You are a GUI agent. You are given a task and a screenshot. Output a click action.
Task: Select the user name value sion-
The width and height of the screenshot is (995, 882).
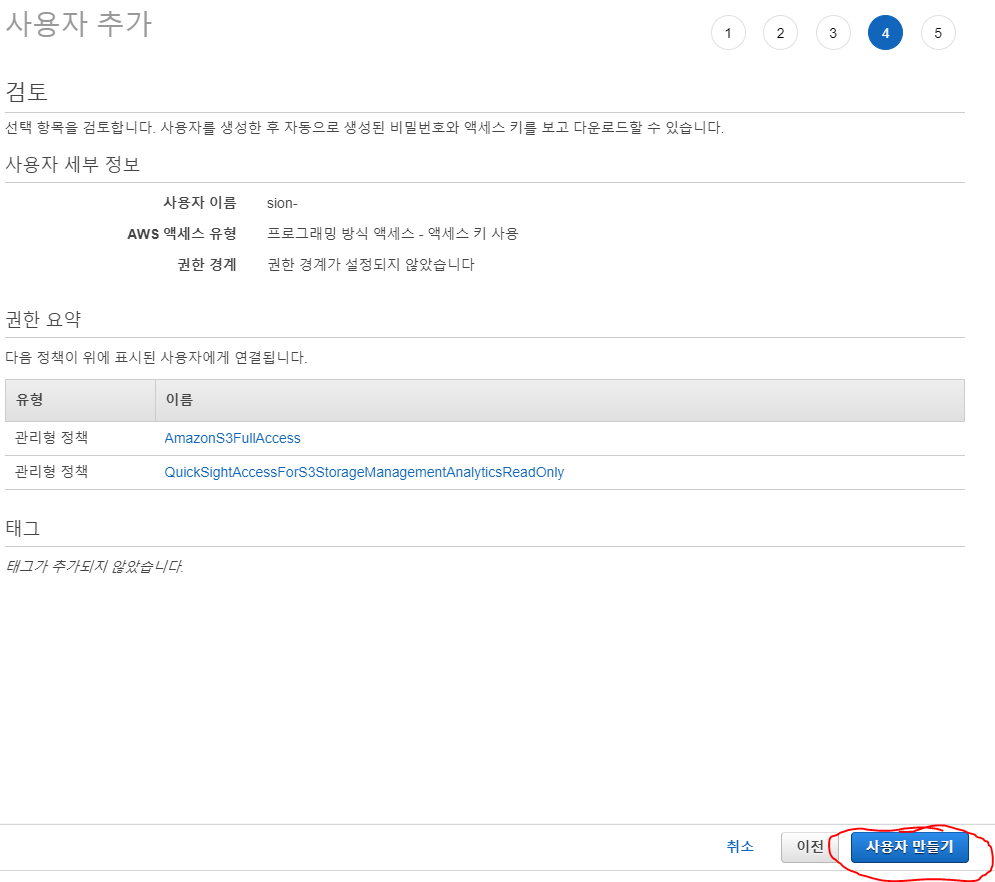[282, 203]
